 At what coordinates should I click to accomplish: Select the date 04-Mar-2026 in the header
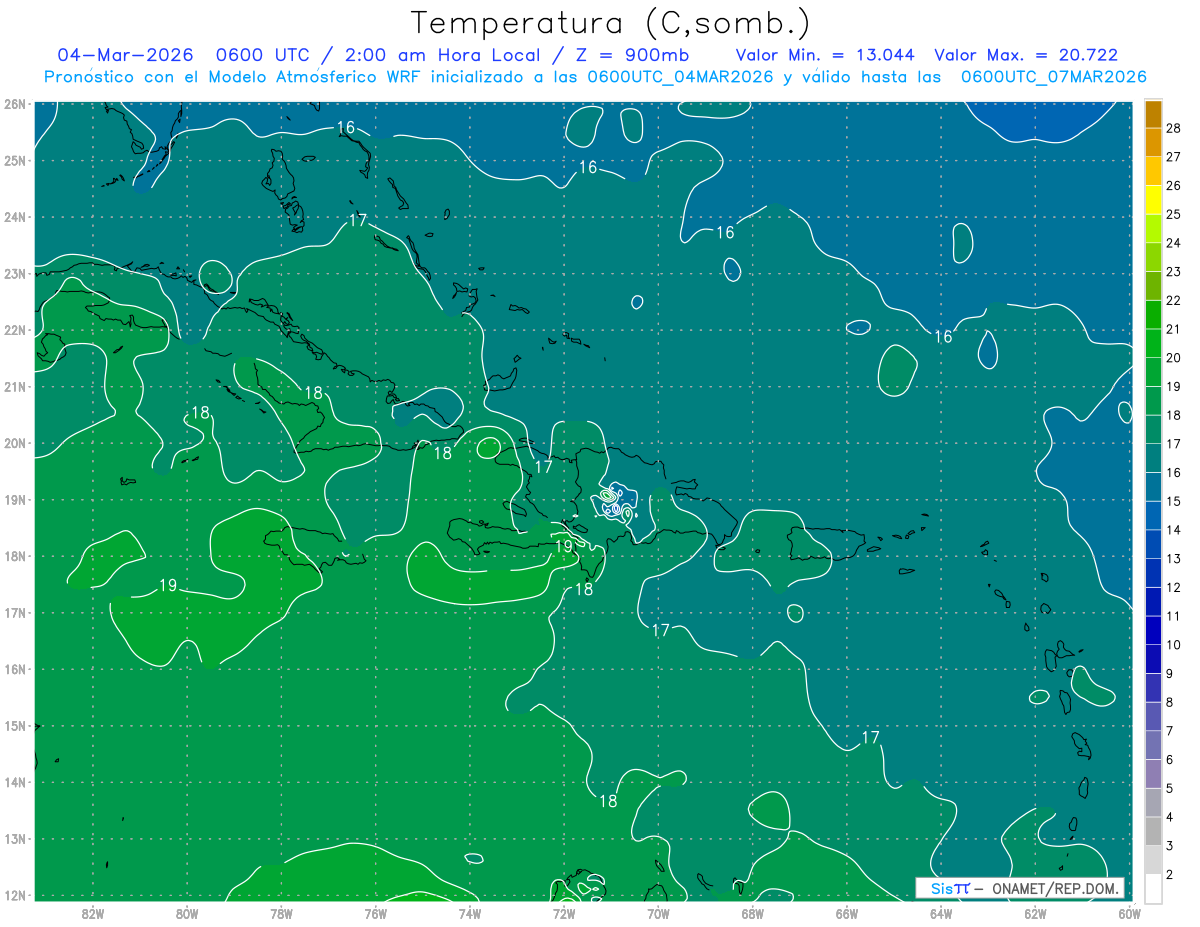125,55
